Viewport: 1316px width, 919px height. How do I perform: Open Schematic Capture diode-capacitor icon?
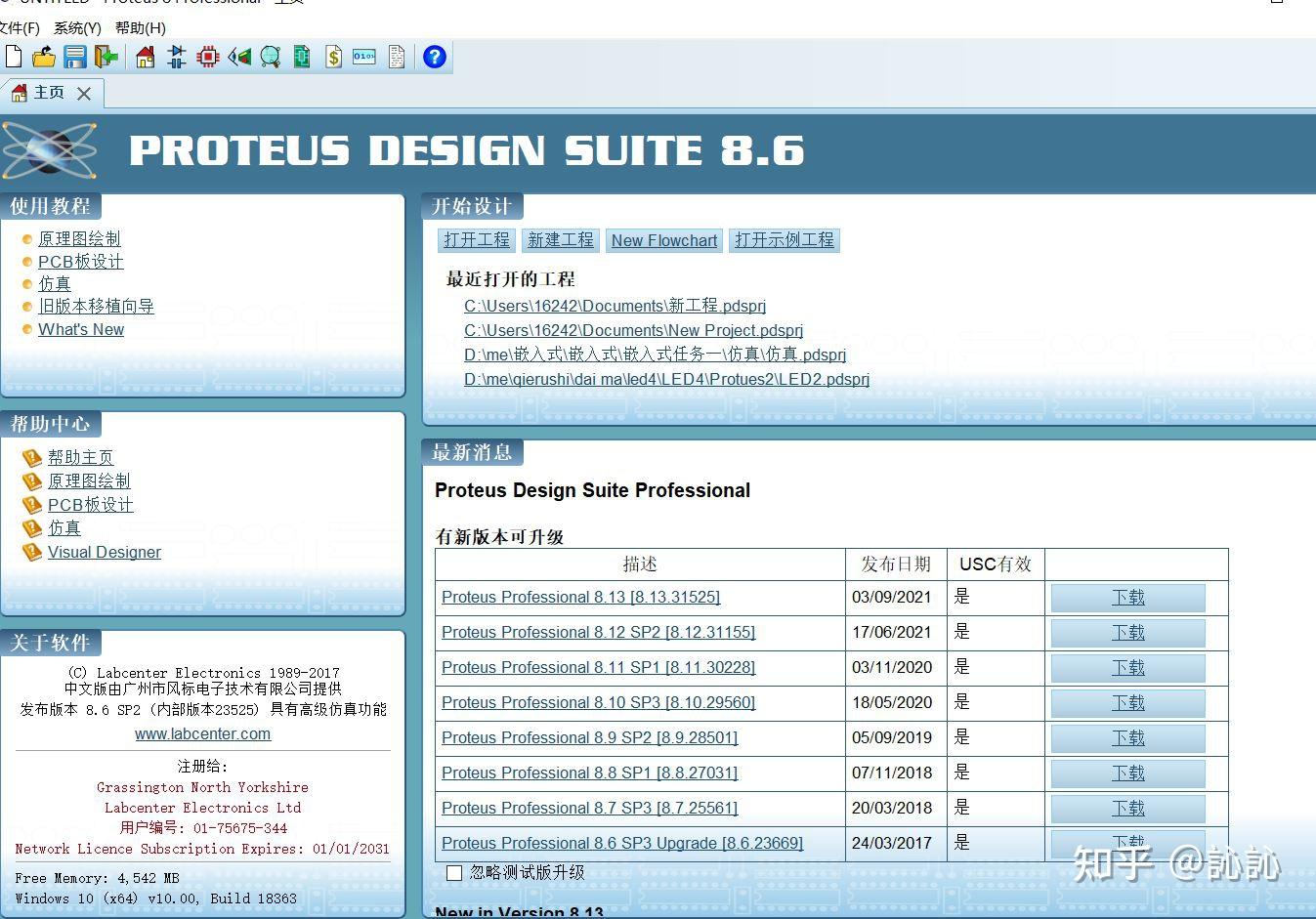point(177,57)
